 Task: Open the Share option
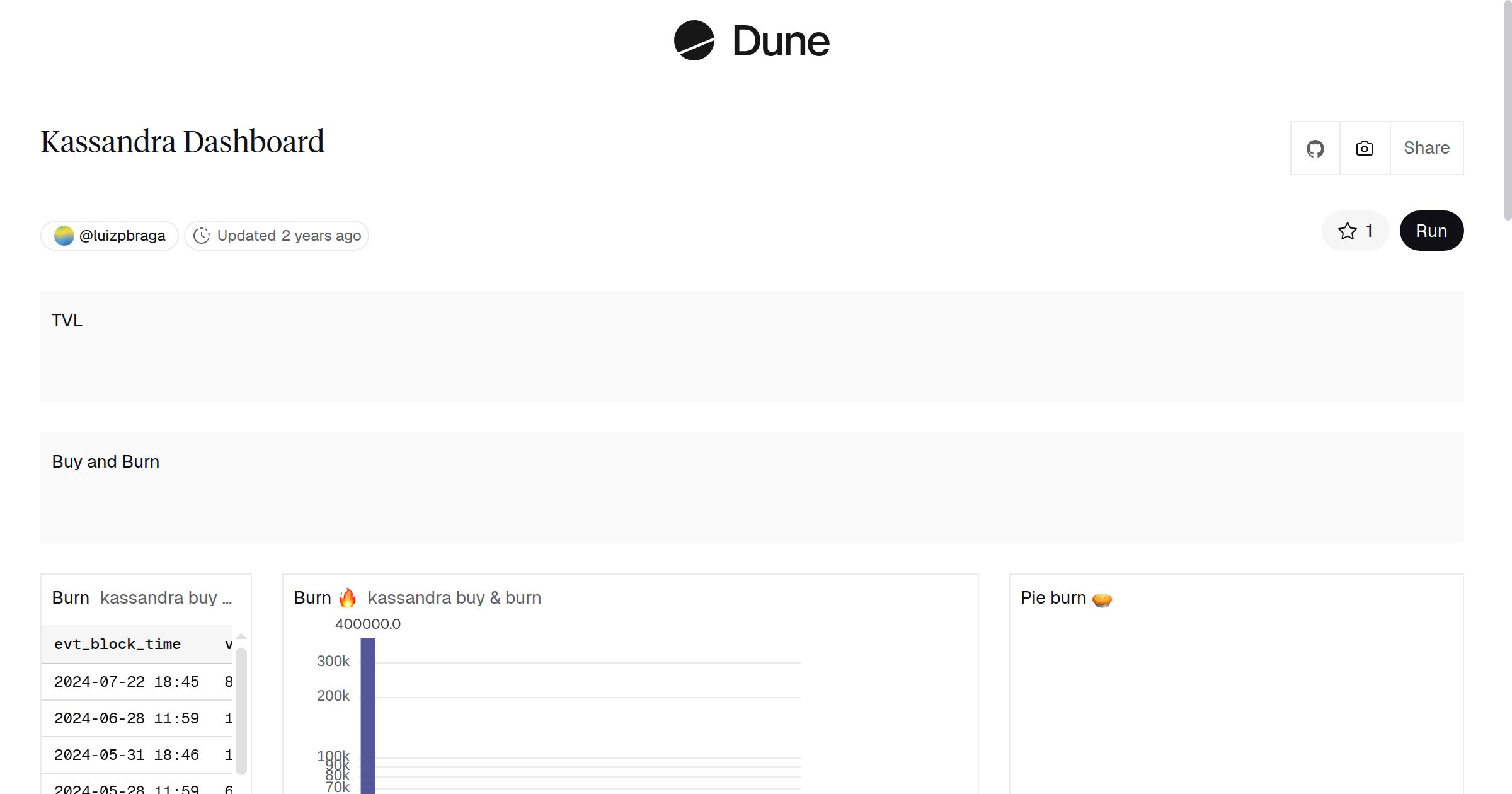click(1426, 147)
